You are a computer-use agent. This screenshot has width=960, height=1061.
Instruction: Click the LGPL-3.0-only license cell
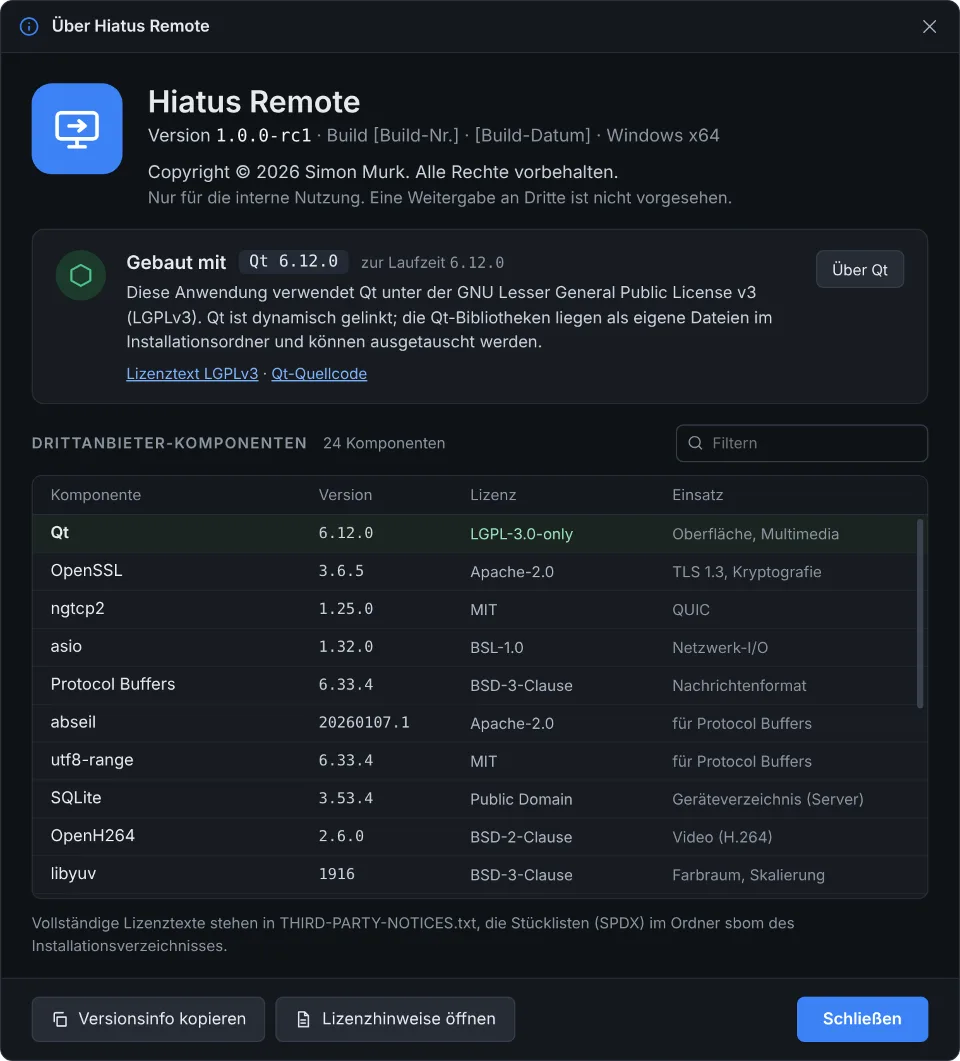(522, 535)
